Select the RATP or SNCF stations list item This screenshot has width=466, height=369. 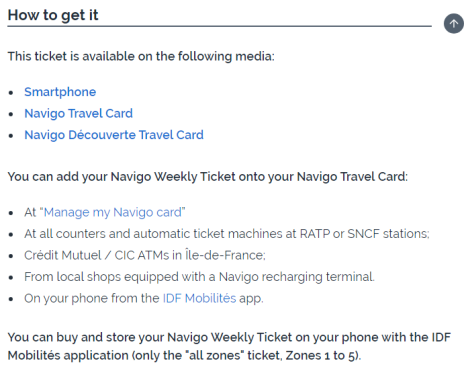pos(227,234)
